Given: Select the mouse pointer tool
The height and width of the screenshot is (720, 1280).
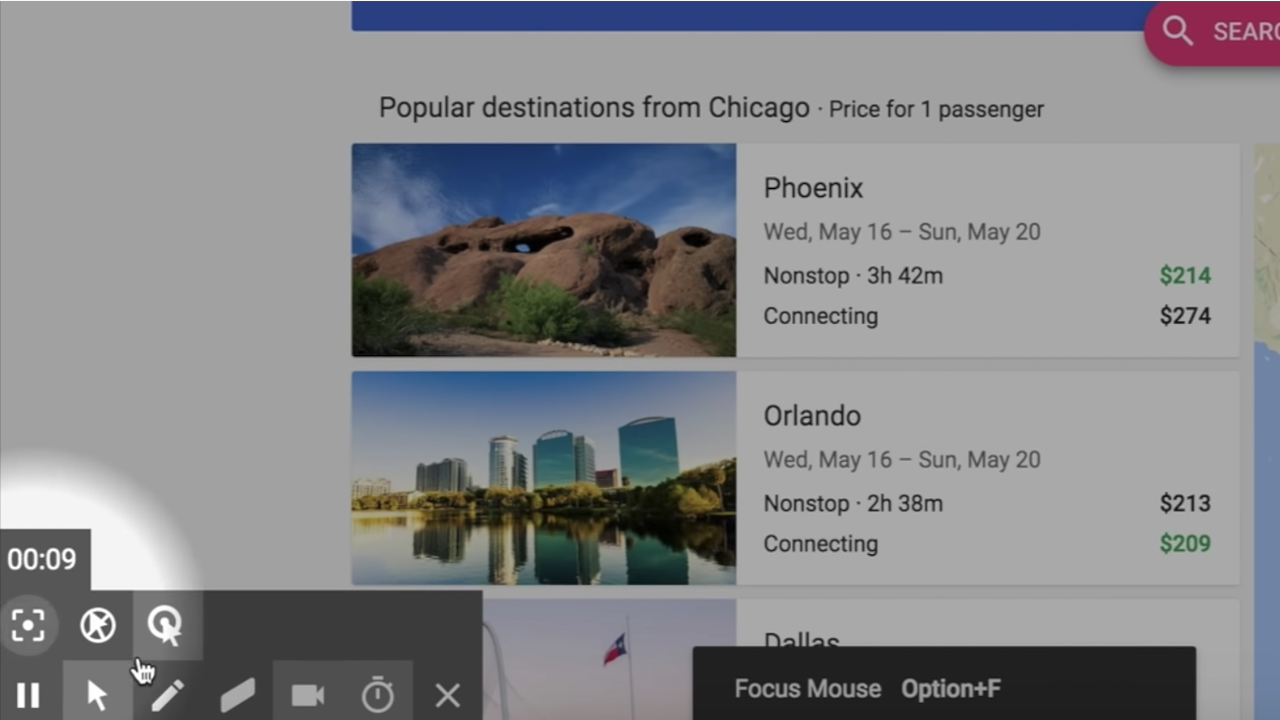Looking at the screenshot, I should click(x=97, y=695).
